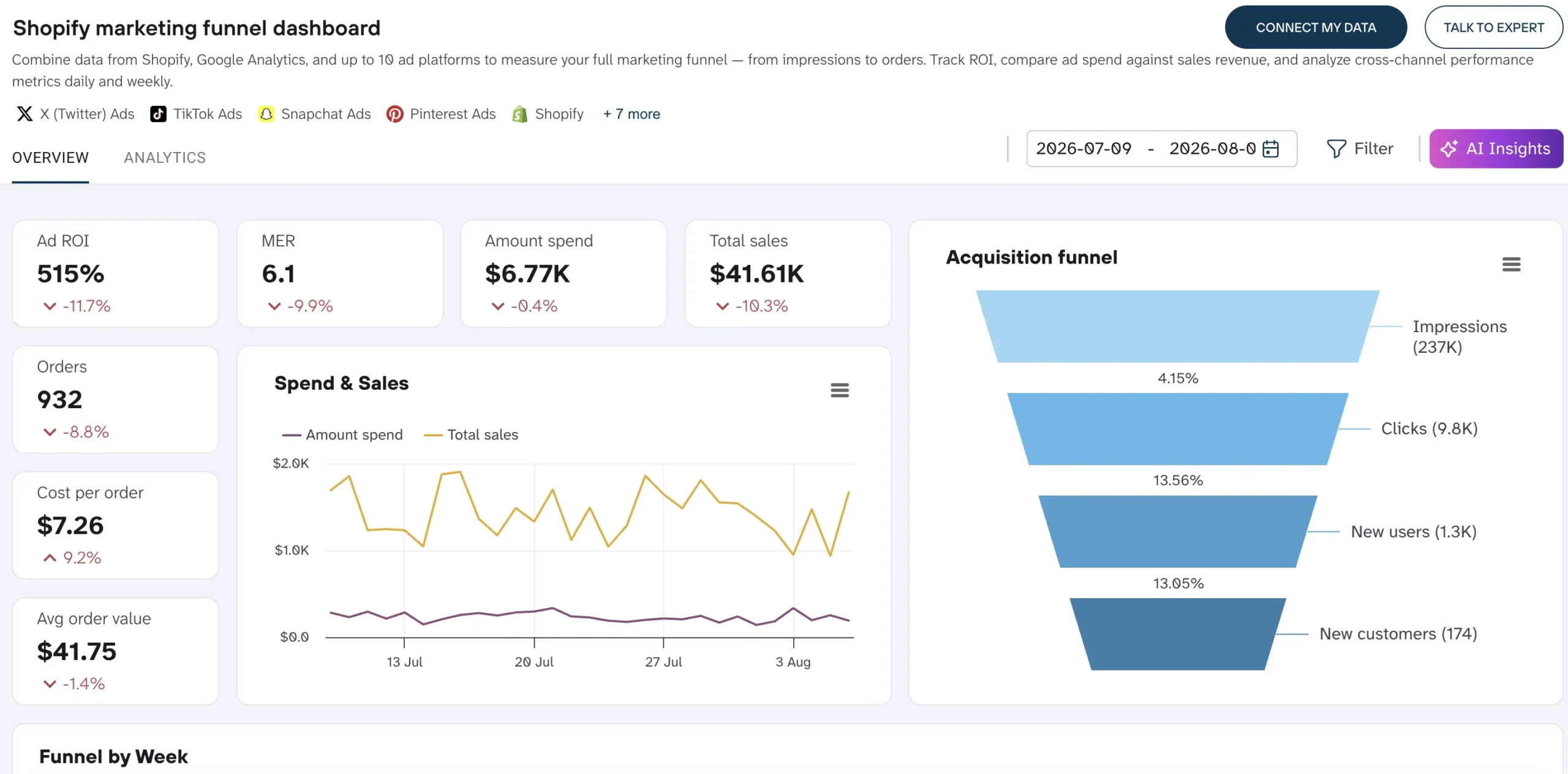Click the Ad ROI down-trend arrow
The height and width of the screenshot is (774, 1568).
[50, 306]
